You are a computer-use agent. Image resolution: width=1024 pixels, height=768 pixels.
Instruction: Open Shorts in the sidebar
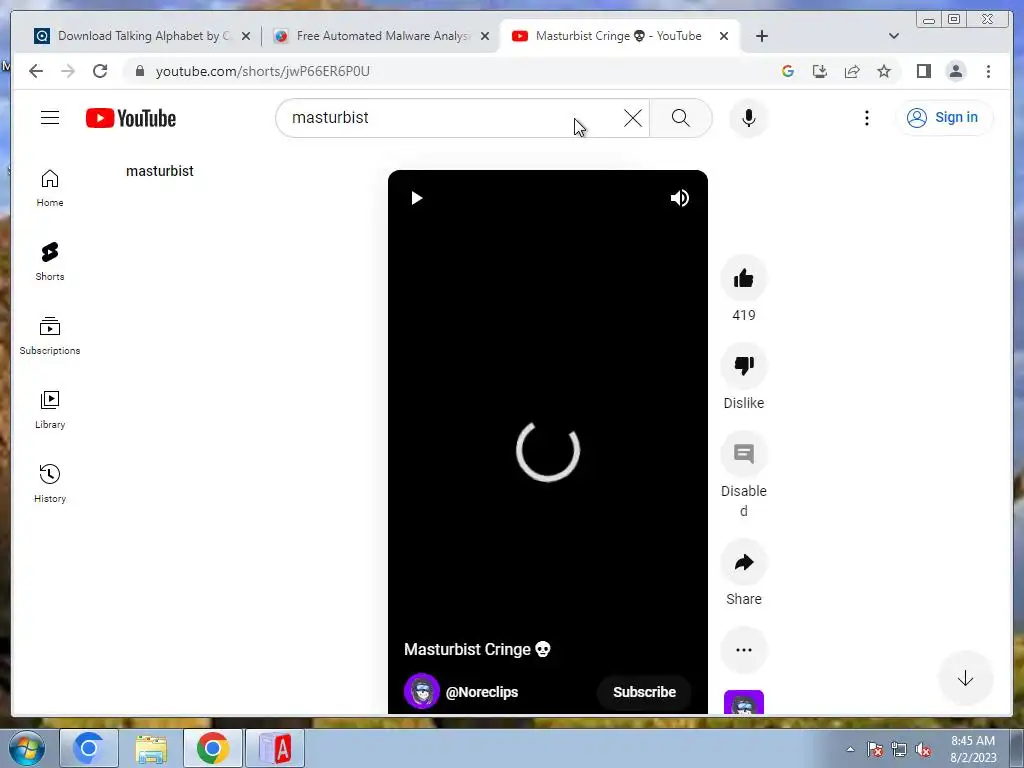point(50,262)
